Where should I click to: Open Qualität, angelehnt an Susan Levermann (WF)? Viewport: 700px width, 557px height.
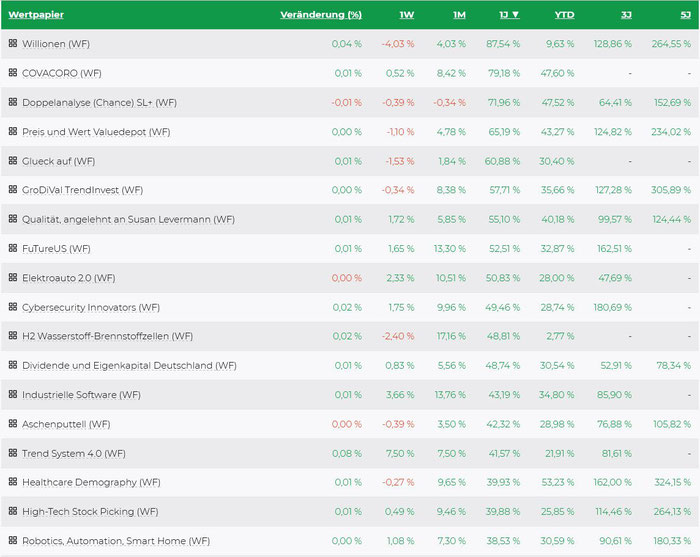(x=129, y=220)
